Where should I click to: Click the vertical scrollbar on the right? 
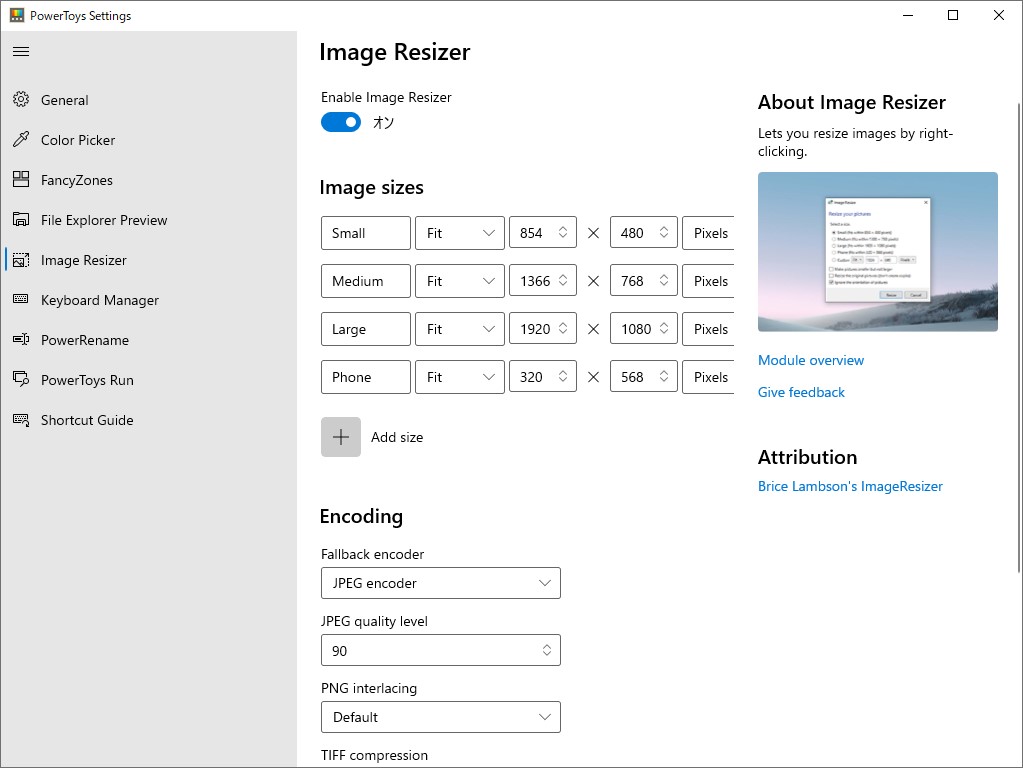(x=1019, y=338)
